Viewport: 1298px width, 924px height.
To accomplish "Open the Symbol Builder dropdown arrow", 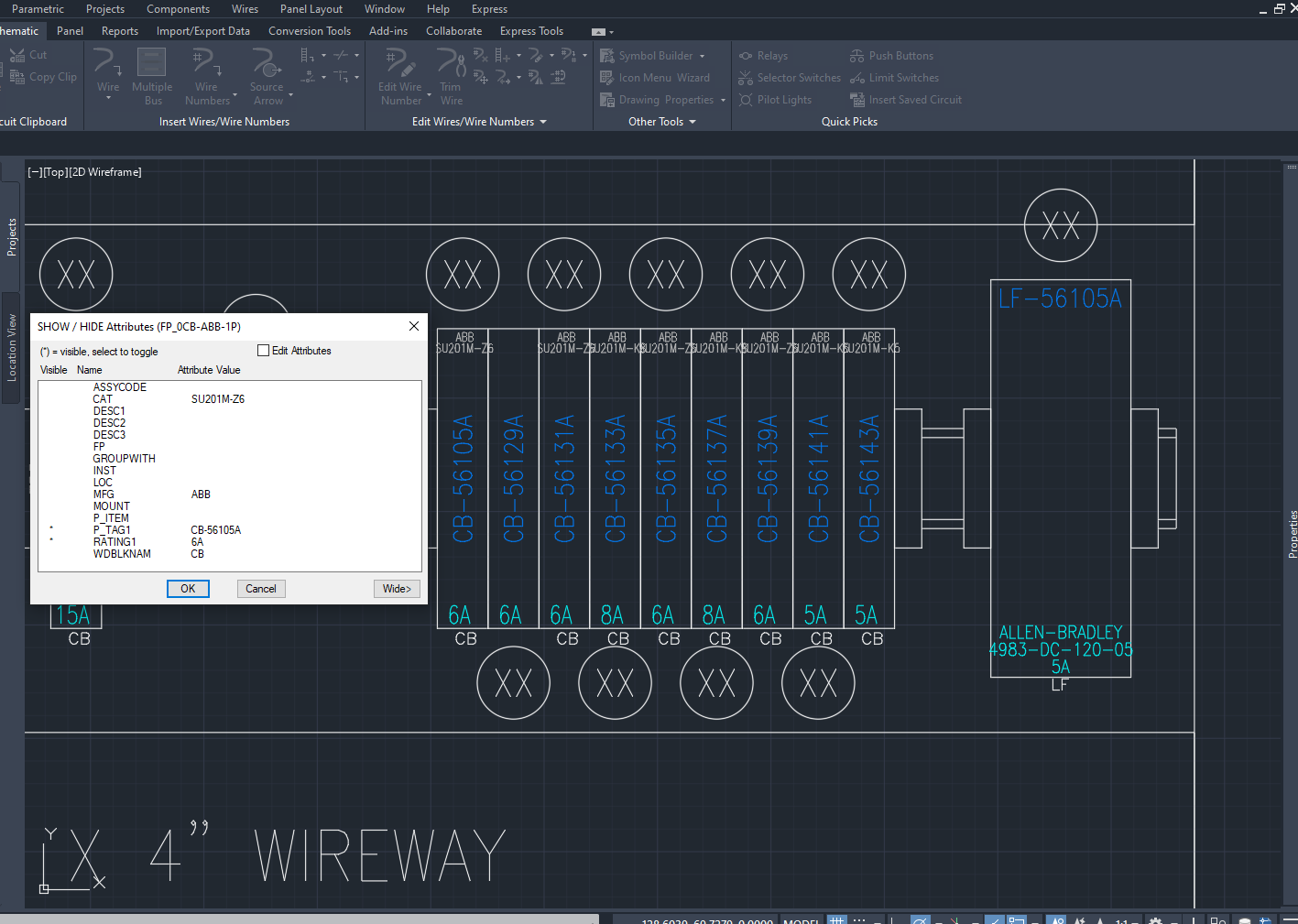I will pos(703,56).
